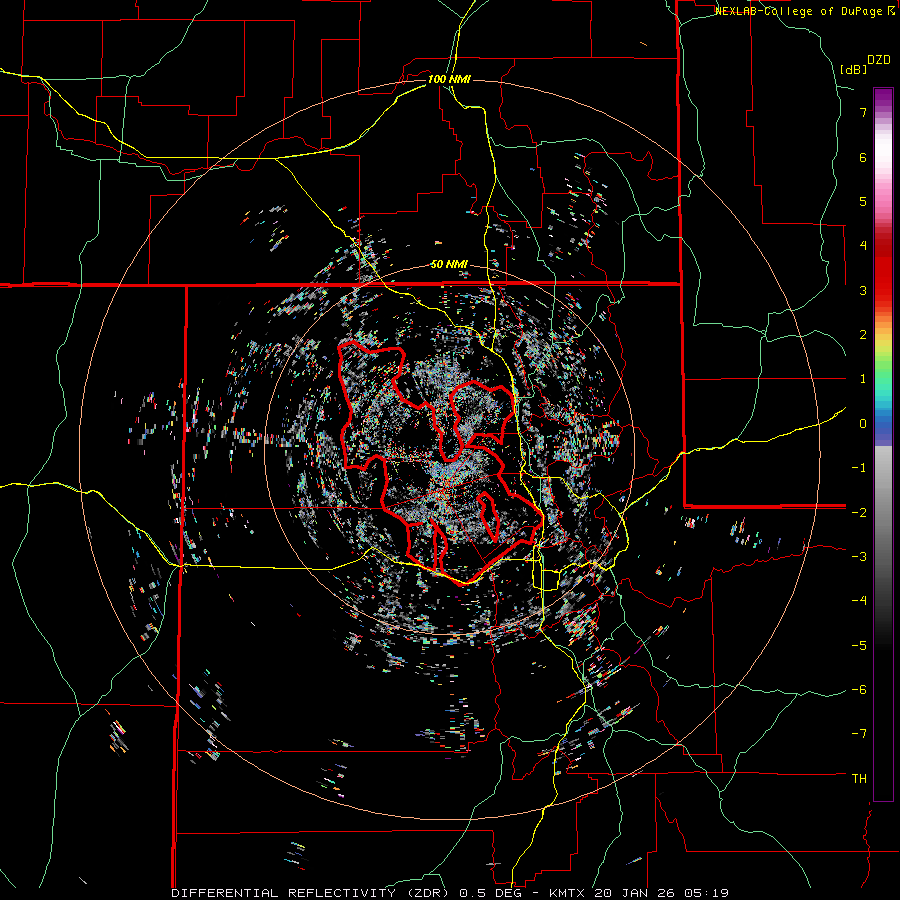This screenshot has height=900, width=900.
Task: Click the [dB] unit label
Action: pyautogui.click(x=854, y=69)
